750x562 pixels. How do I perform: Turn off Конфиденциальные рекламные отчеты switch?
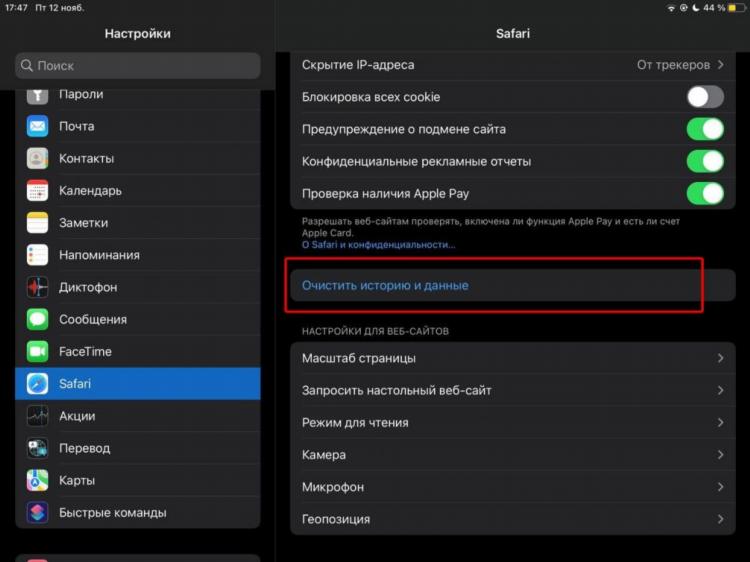[x=705, y=161]
